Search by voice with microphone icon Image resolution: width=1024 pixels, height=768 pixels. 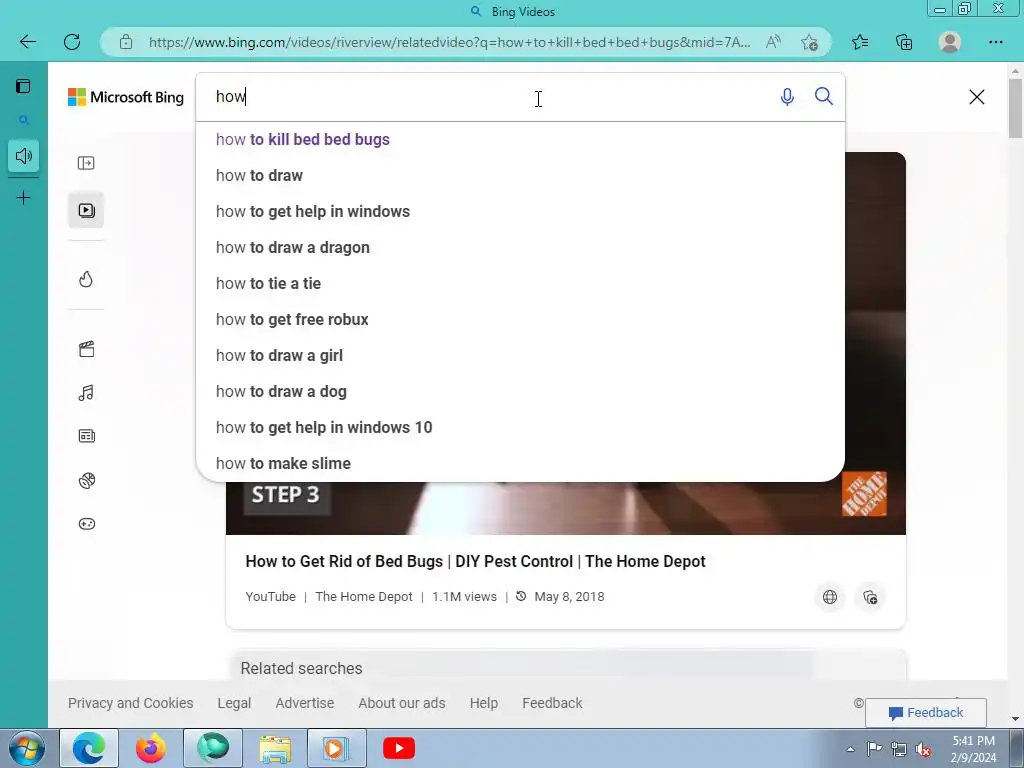point(787,97)
